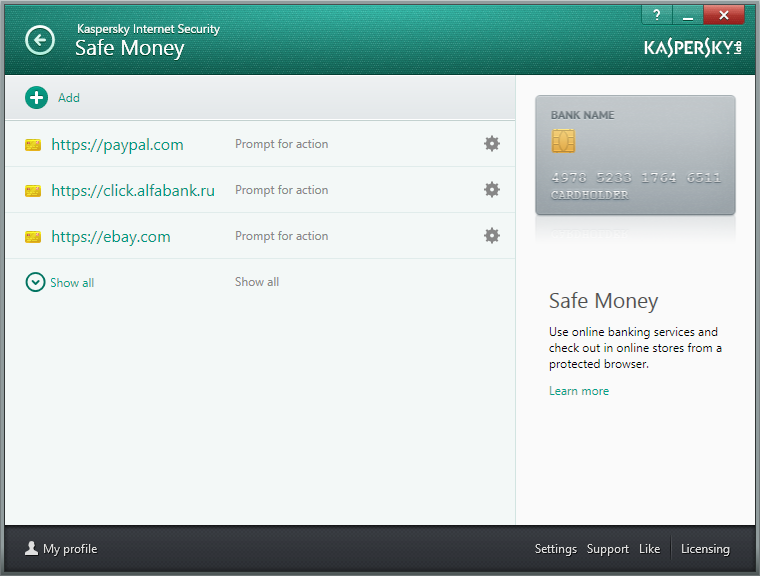The width and height of the screenshot is (760, 576).
Task: Open Support in the bottom bar
Action: click(x=607, y=549)
